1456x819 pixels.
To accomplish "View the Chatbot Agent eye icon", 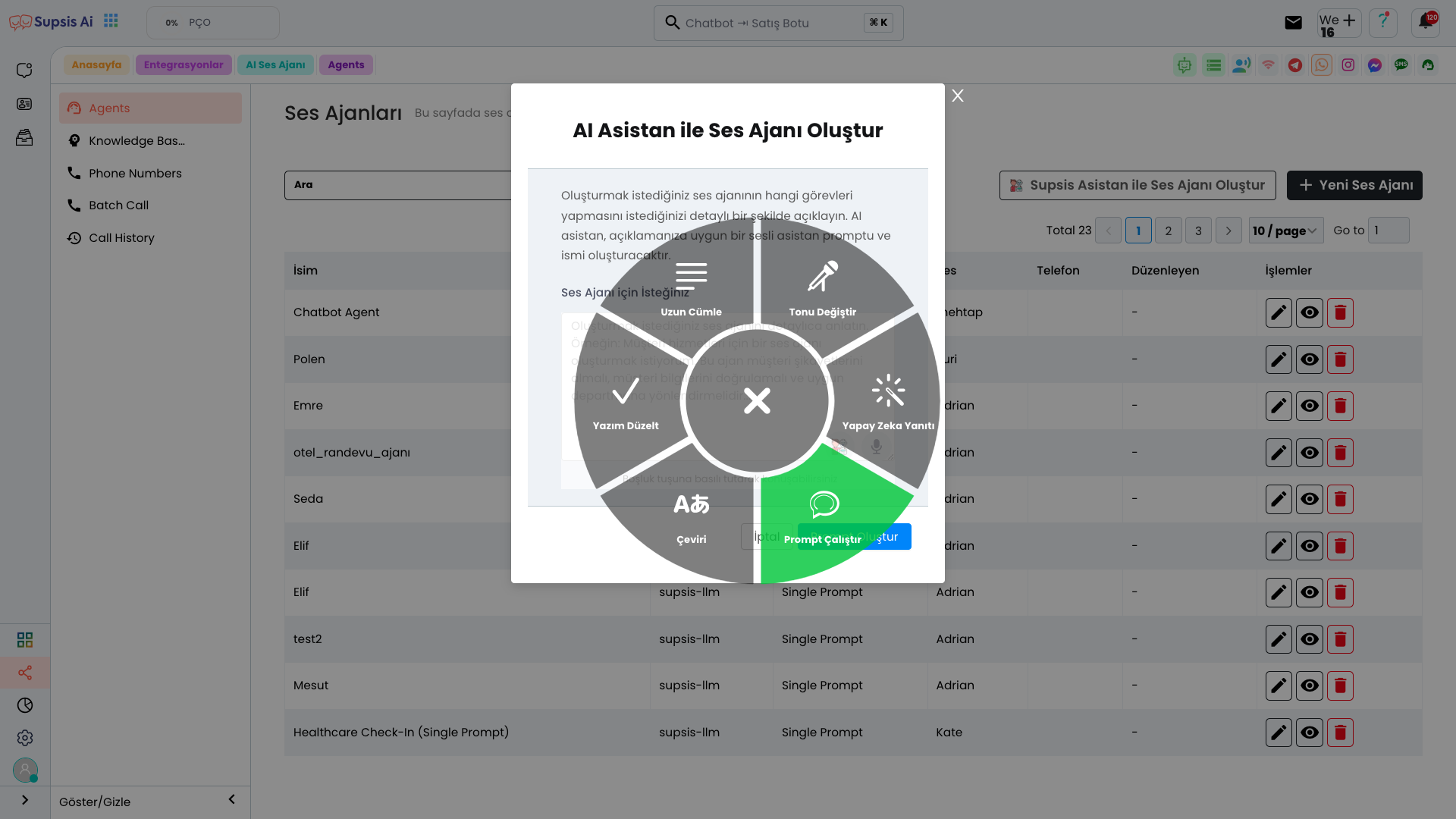I will point(1310,312).
